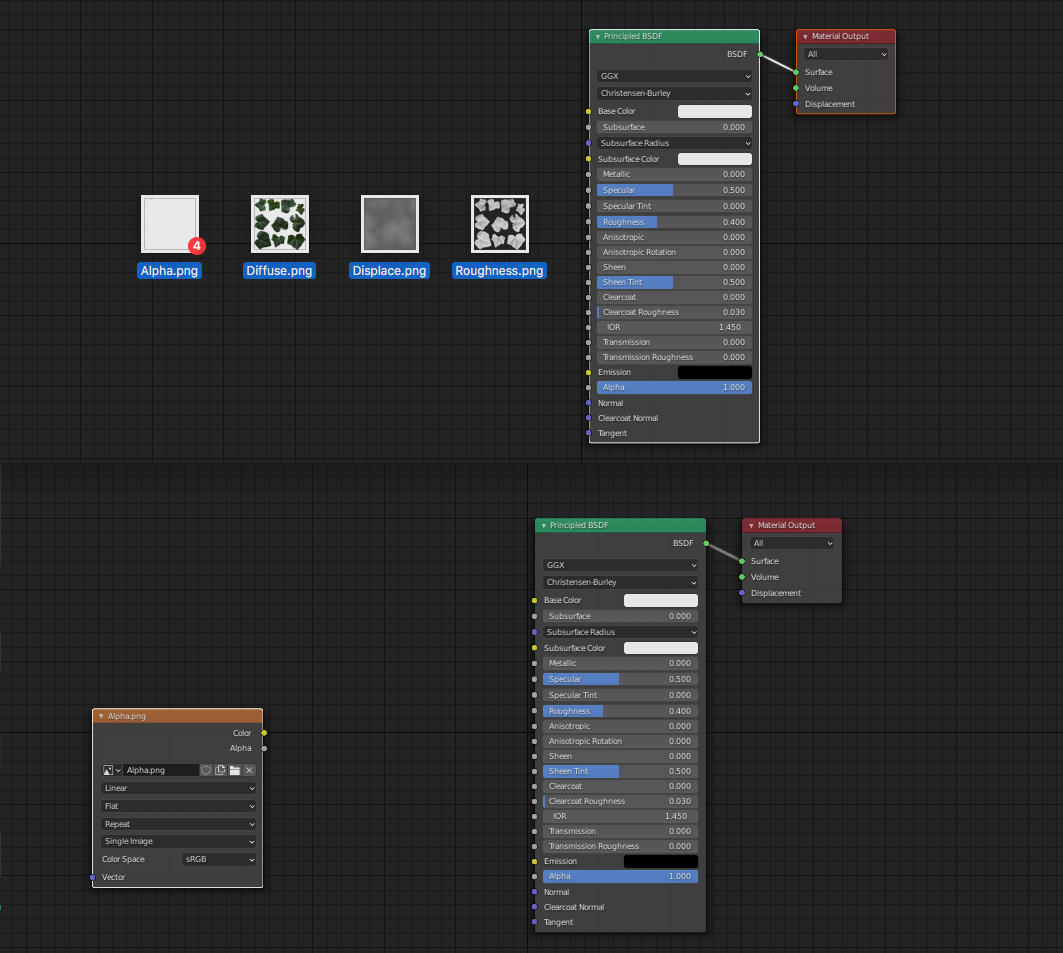Click the open image folder icon
1063x953 pixels.
[x=235, y=770]
